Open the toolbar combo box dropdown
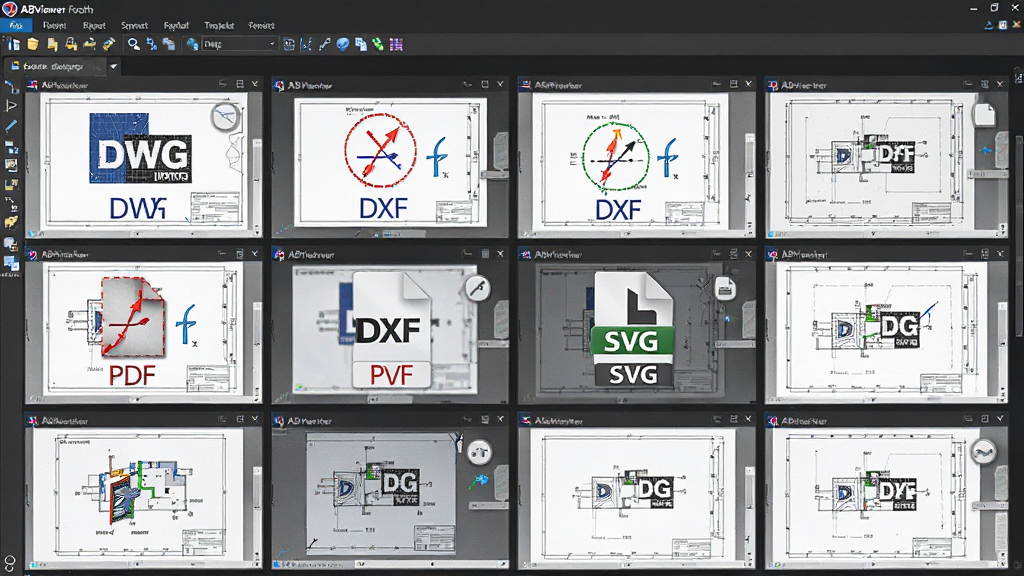Image resolution: width=1024 pixels, height=576 pixels. tap(272, 44)
